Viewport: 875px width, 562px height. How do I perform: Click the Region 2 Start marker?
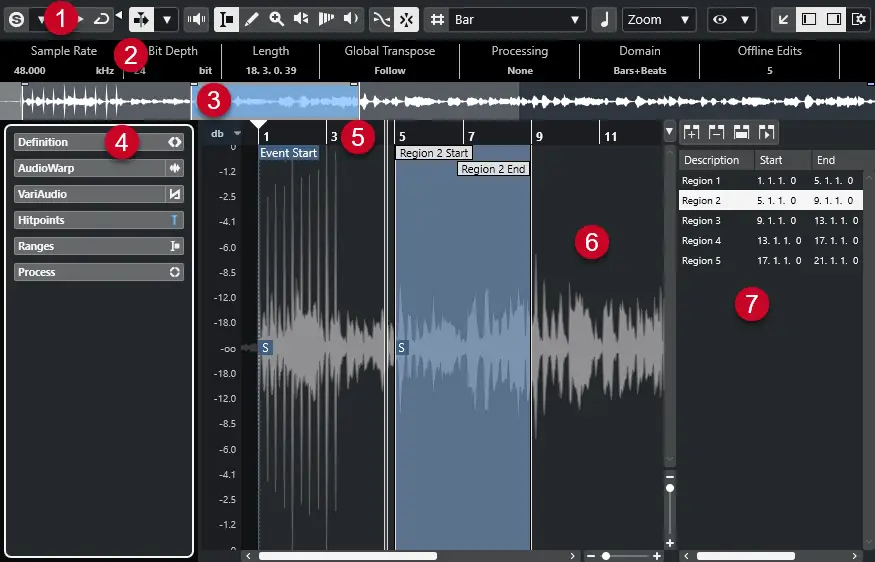click(x=434, y=153)
